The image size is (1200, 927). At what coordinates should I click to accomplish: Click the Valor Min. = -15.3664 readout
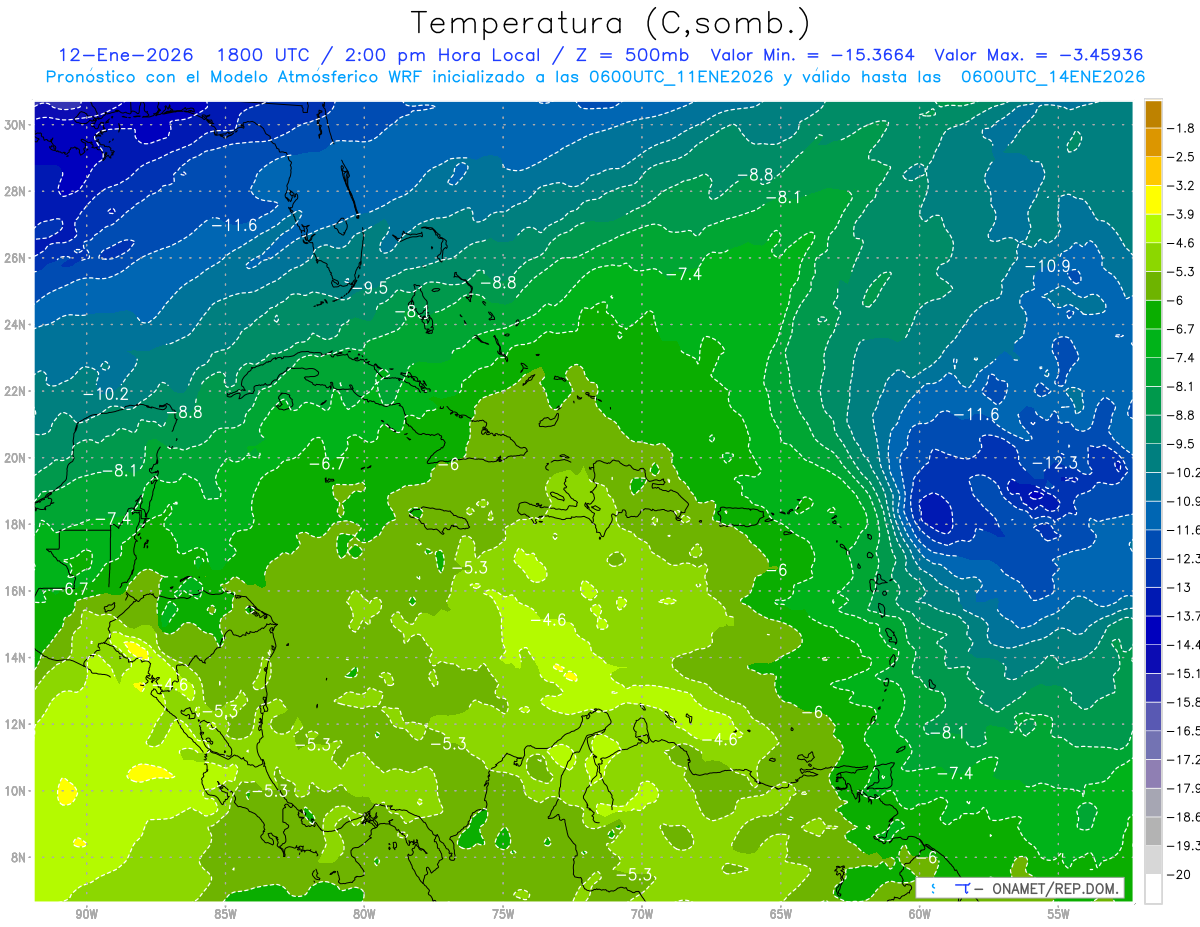812,55
